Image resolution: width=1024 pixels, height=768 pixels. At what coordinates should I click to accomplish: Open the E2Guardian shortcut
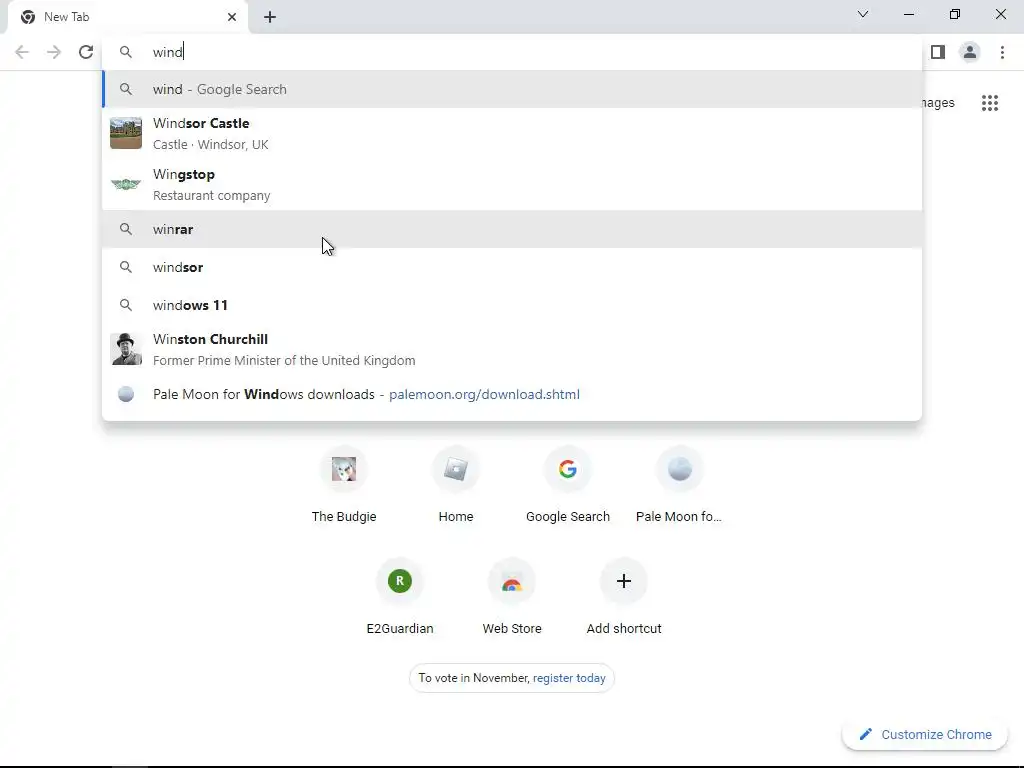[x=400, y=597]
